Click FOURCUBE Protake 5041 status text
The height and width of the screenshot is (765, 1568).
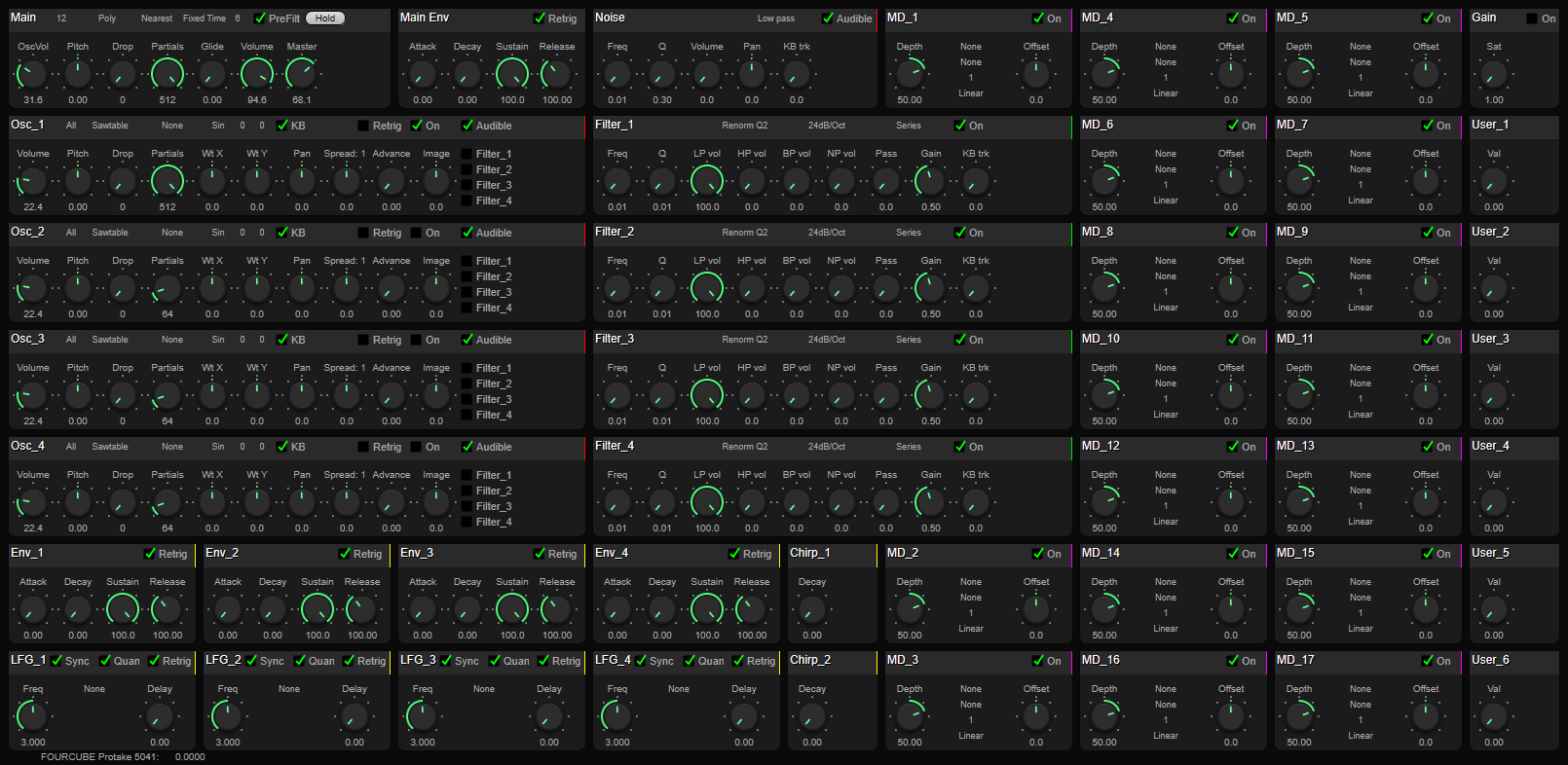tap(99, 756)
